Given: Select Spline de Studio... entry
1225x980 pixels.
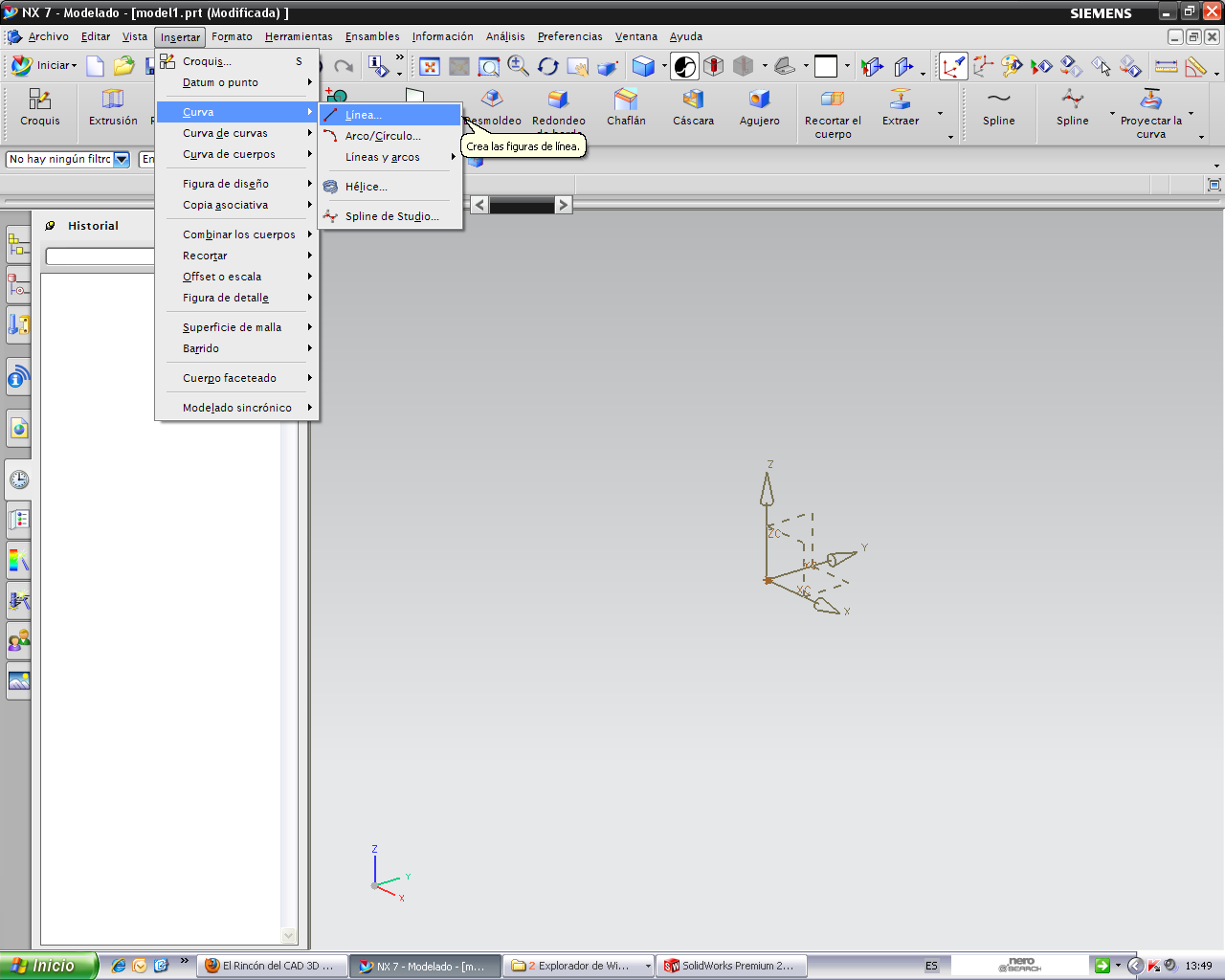Looking at the screenshot, I should [x=390, y=216].
